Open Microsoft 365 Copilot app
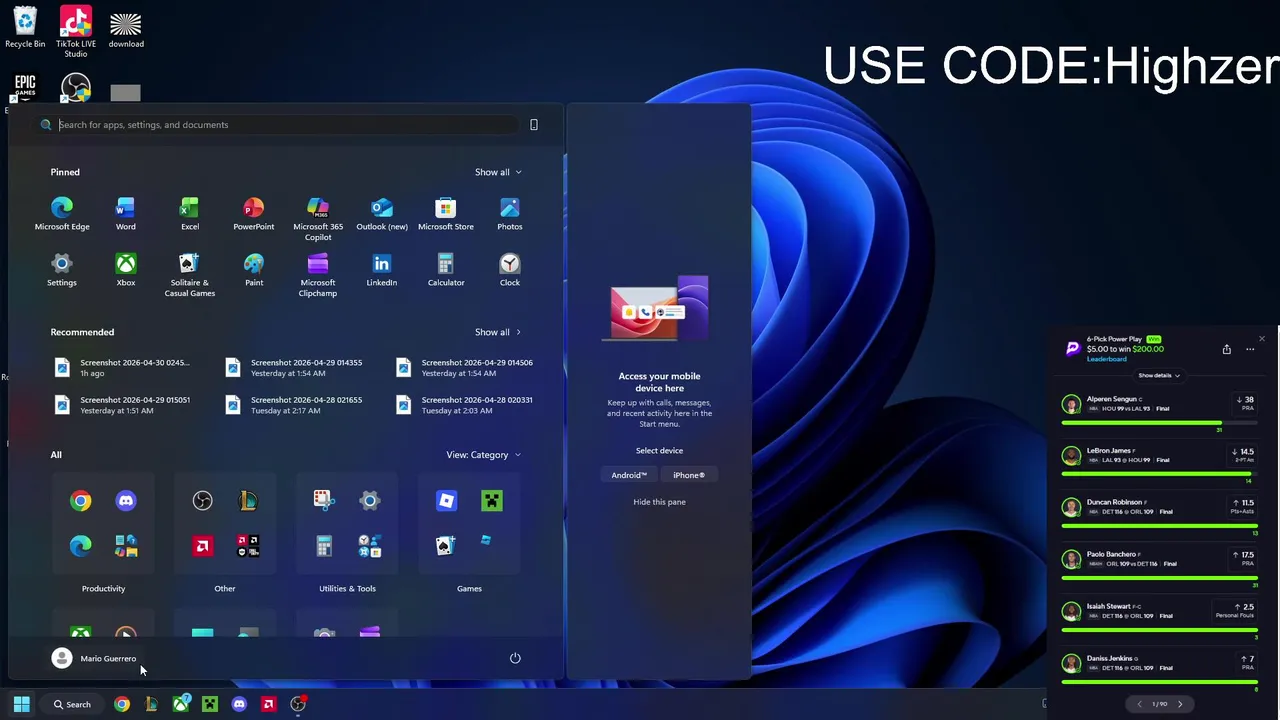1280x720 pixels. tap(318, 219)
